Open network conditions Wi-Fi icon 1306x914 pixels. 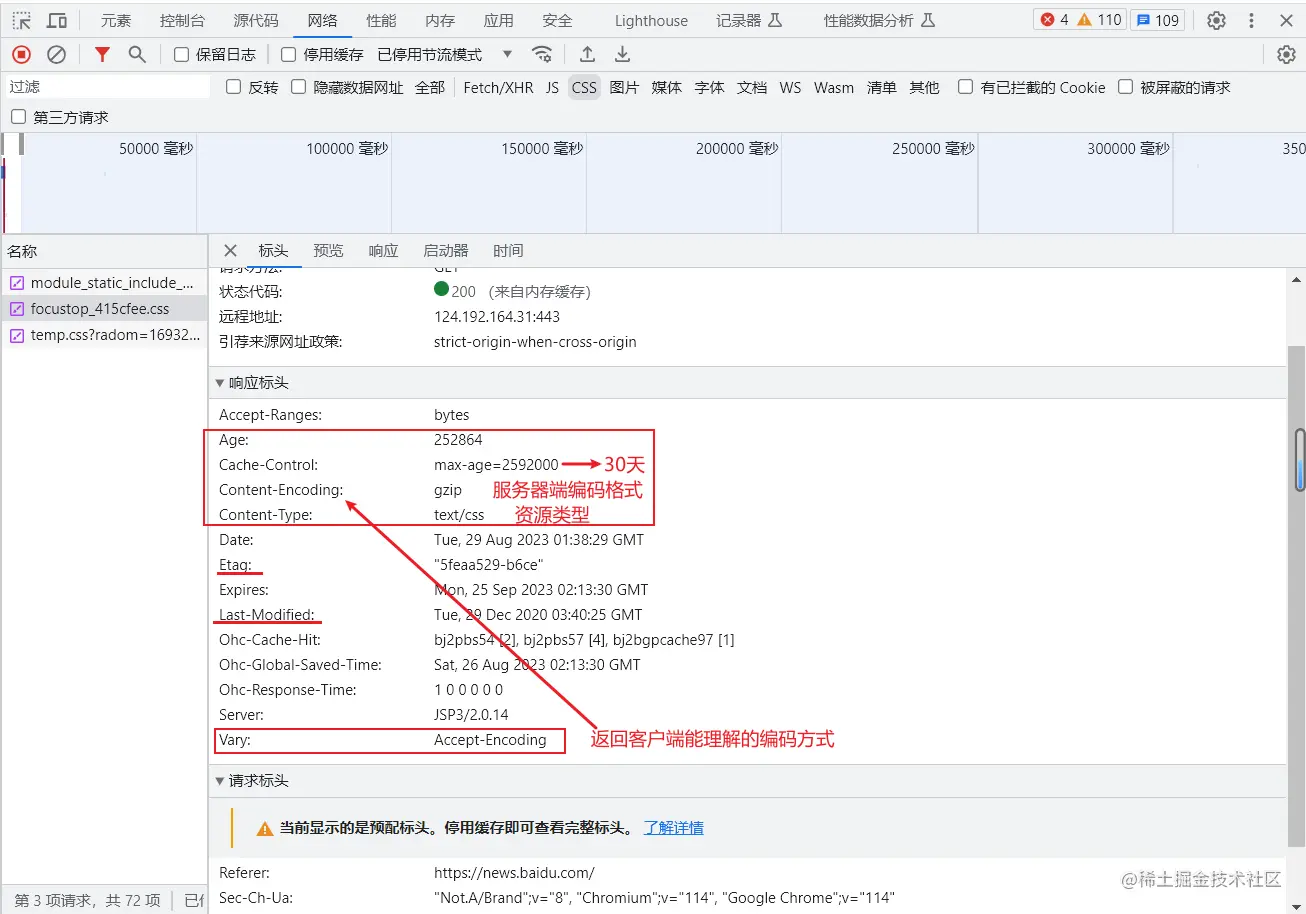coord(542,54)
